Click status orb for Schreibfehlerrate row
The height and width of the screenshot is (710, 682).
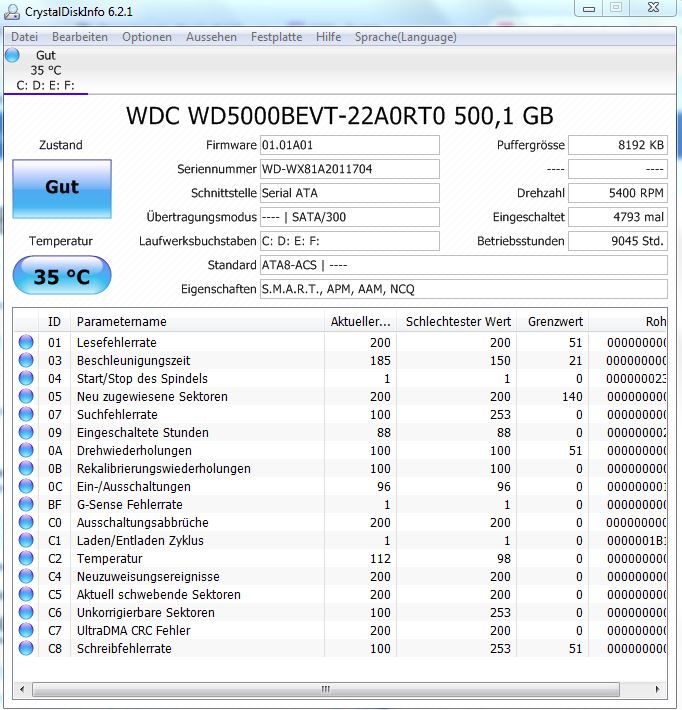coord(26,648)
